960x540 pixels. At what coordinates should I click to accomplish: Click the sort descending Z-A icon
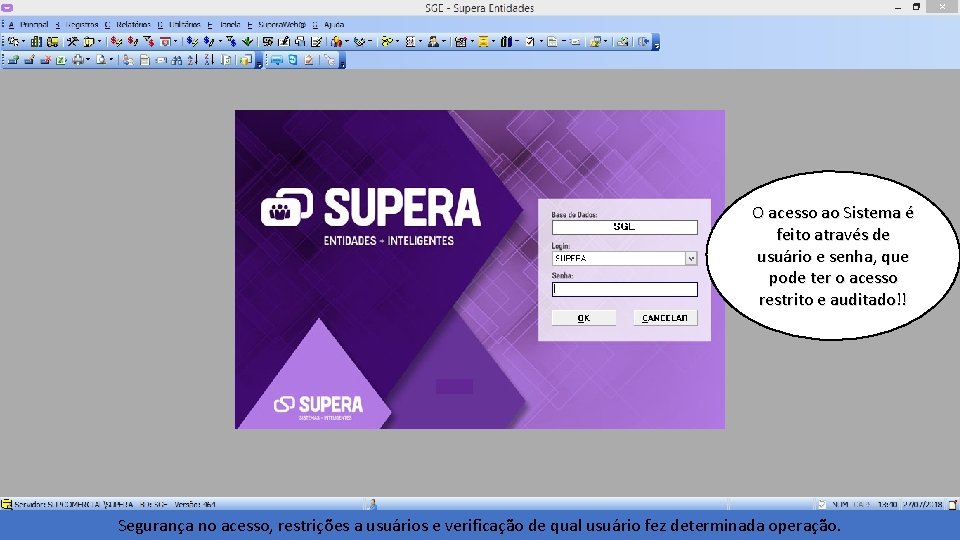point(209,60)
